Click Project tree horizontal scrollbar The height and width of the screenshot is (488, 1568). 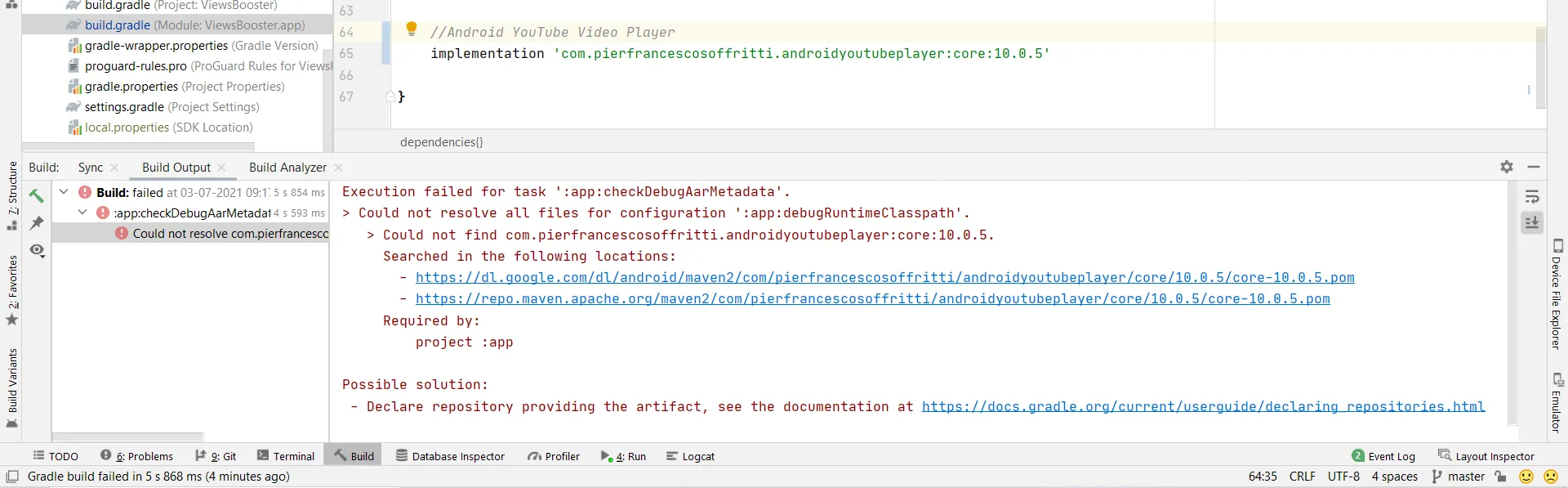(139, 147)
